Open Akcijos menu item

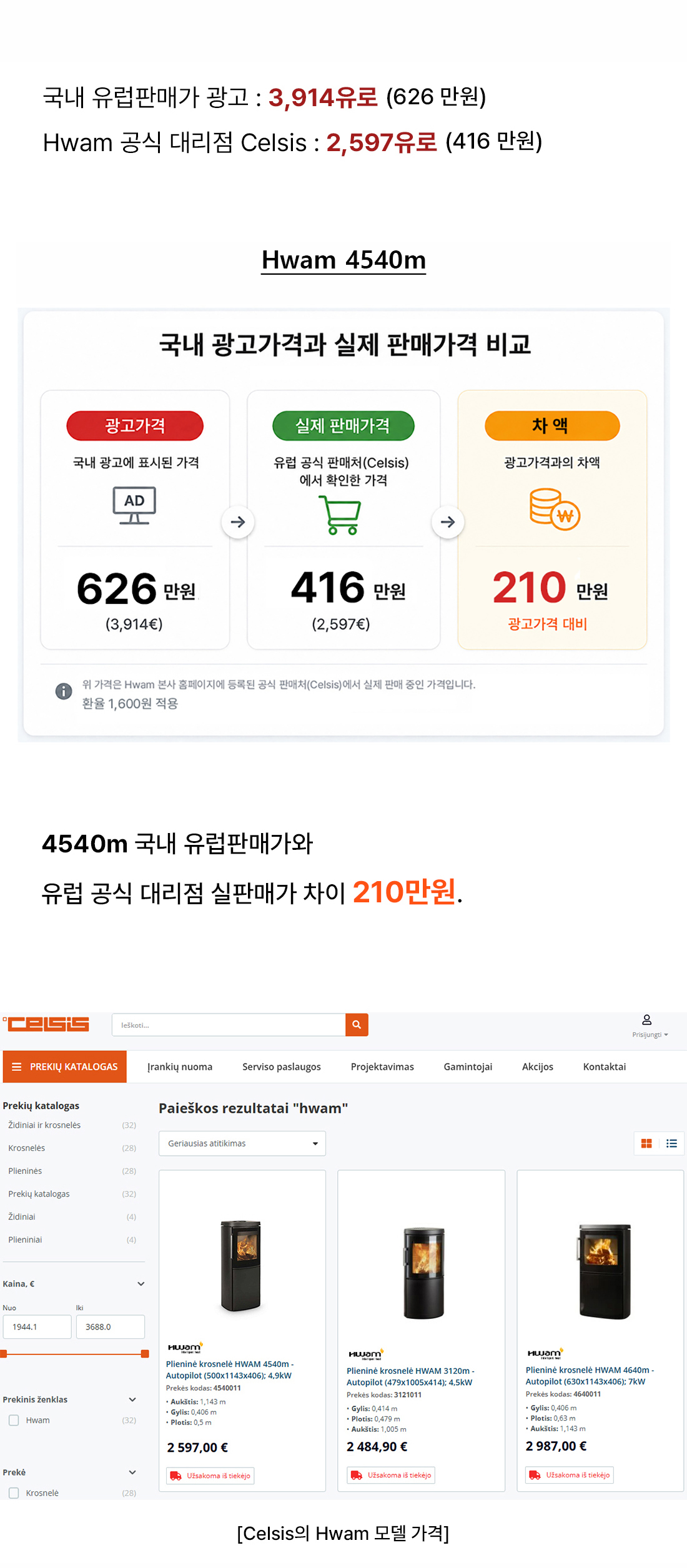[x=538, y=1067]
